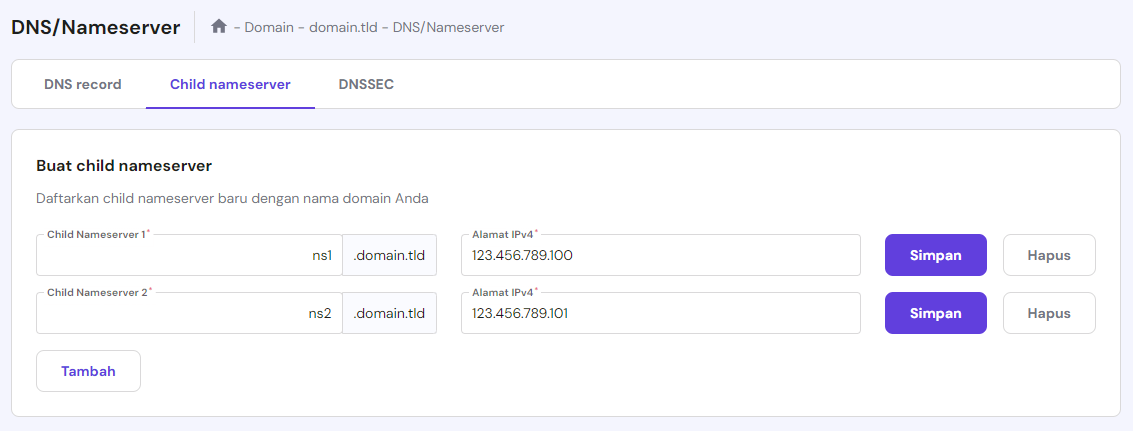Open the domain.tld breadcrumb link
The width and height of the screenshot is (1133, 431).
343,27
